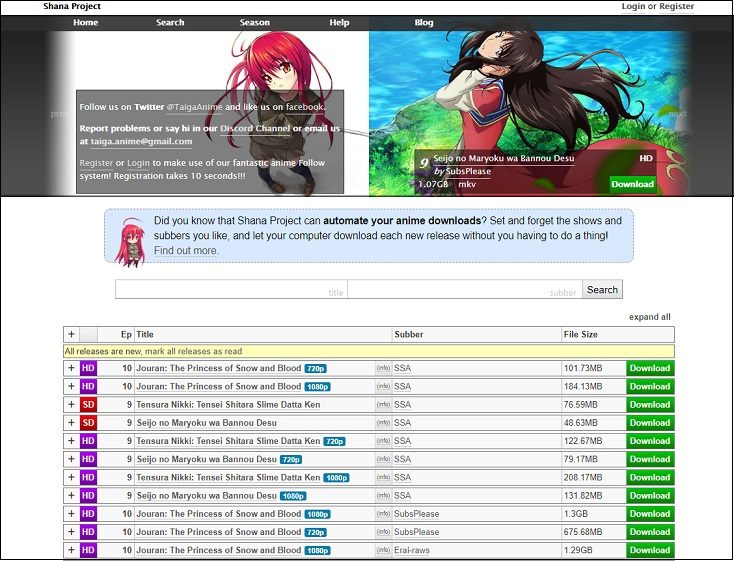This screenshot has width=734, height=561.
Task: Open info for Erai-raws 1.29GB release
Action: tap(383, 550)
